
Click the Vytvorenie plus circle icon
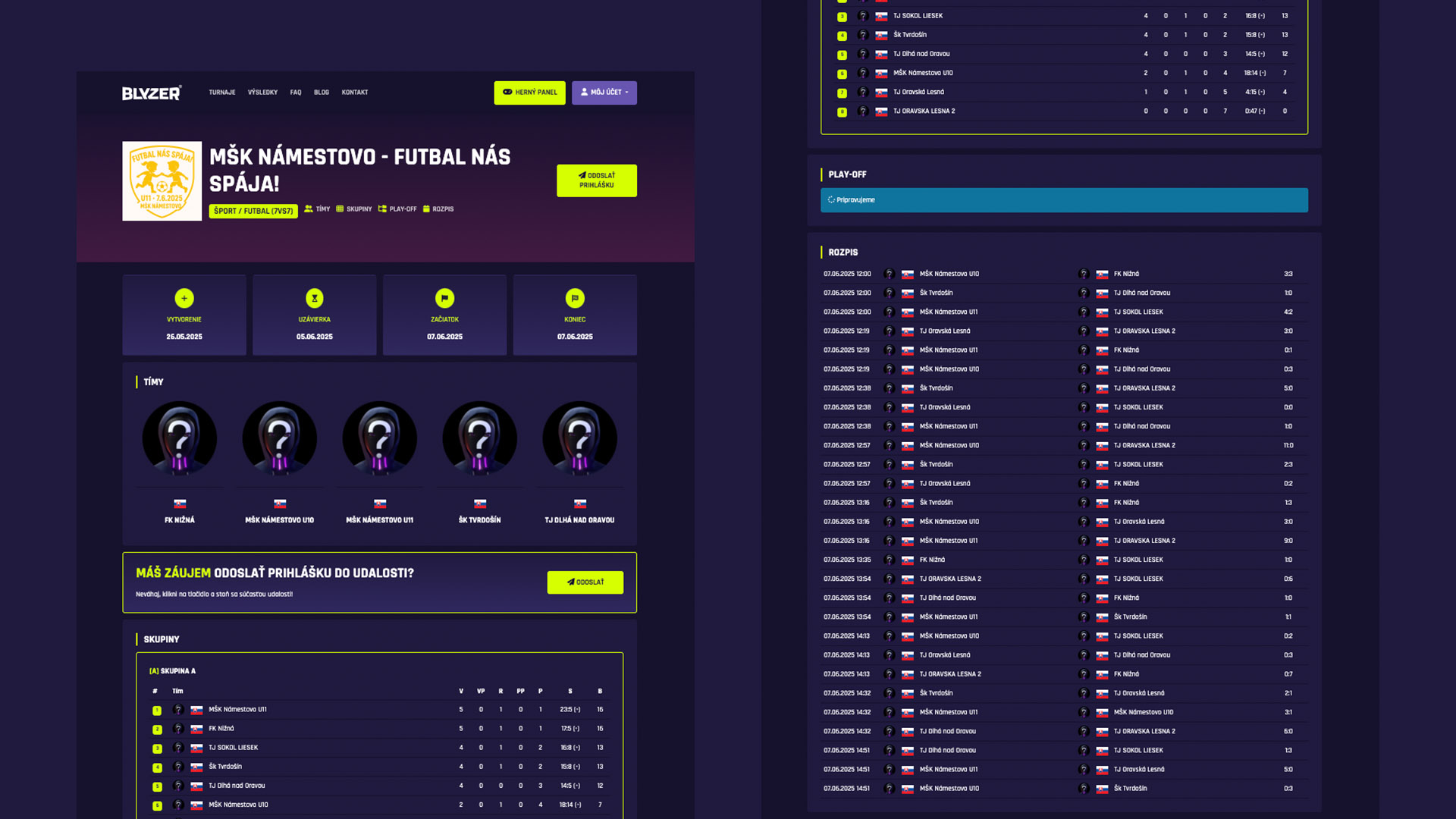[184, 298]
